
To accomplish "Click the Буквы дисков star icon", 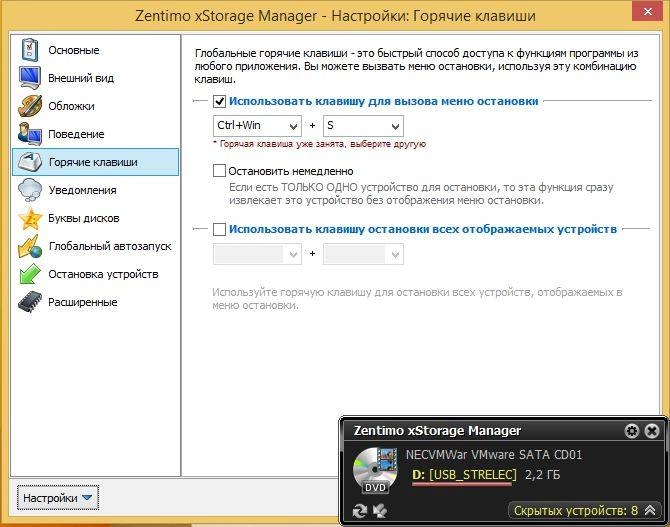I will (30, 218).
